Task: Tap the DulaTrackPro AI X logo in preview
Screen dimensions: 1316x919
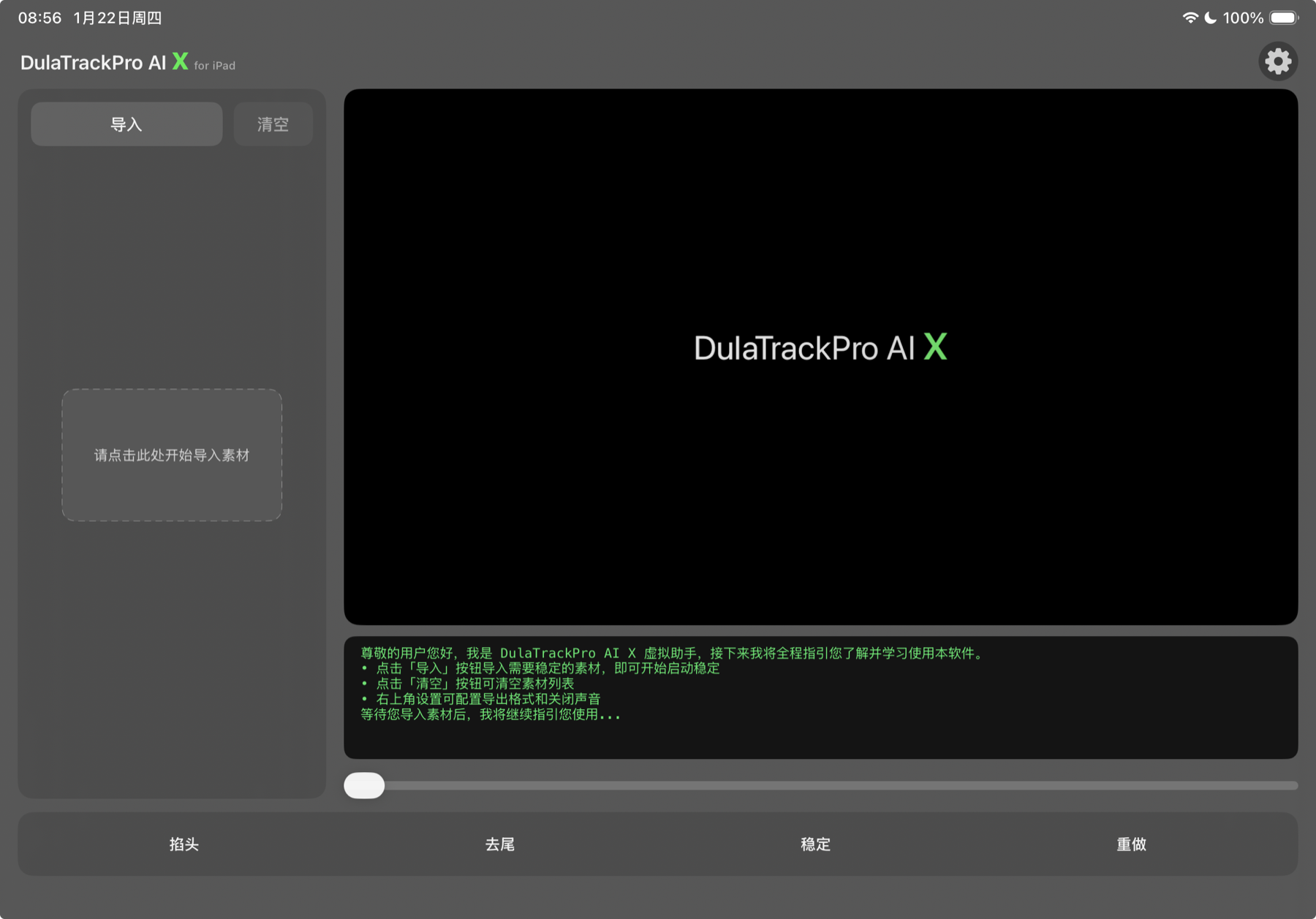Action: pos(819,347)
